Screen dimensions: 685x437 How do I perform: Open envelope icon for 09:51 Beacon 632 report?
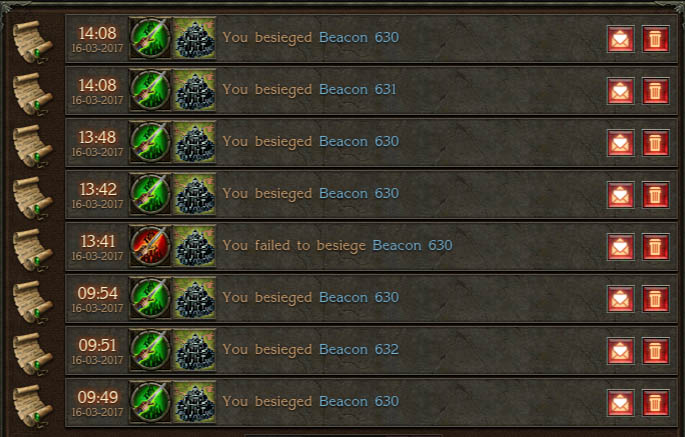(620, 351)
